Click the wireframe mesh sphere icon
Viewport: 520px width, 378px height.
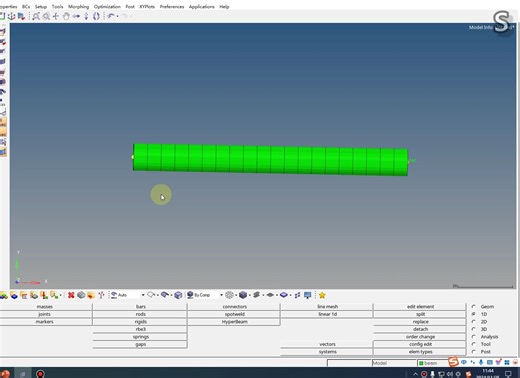[229, 295]
